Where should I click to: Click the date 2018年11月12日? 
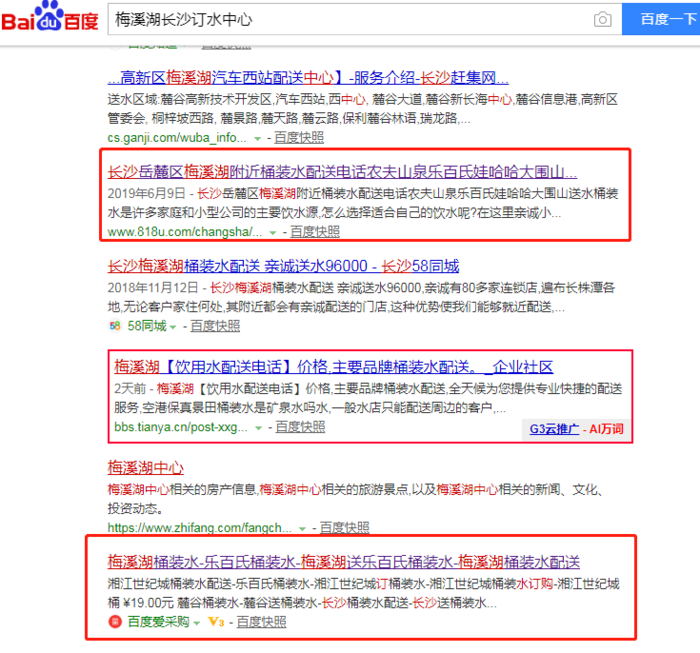click(x=153, y=288)
